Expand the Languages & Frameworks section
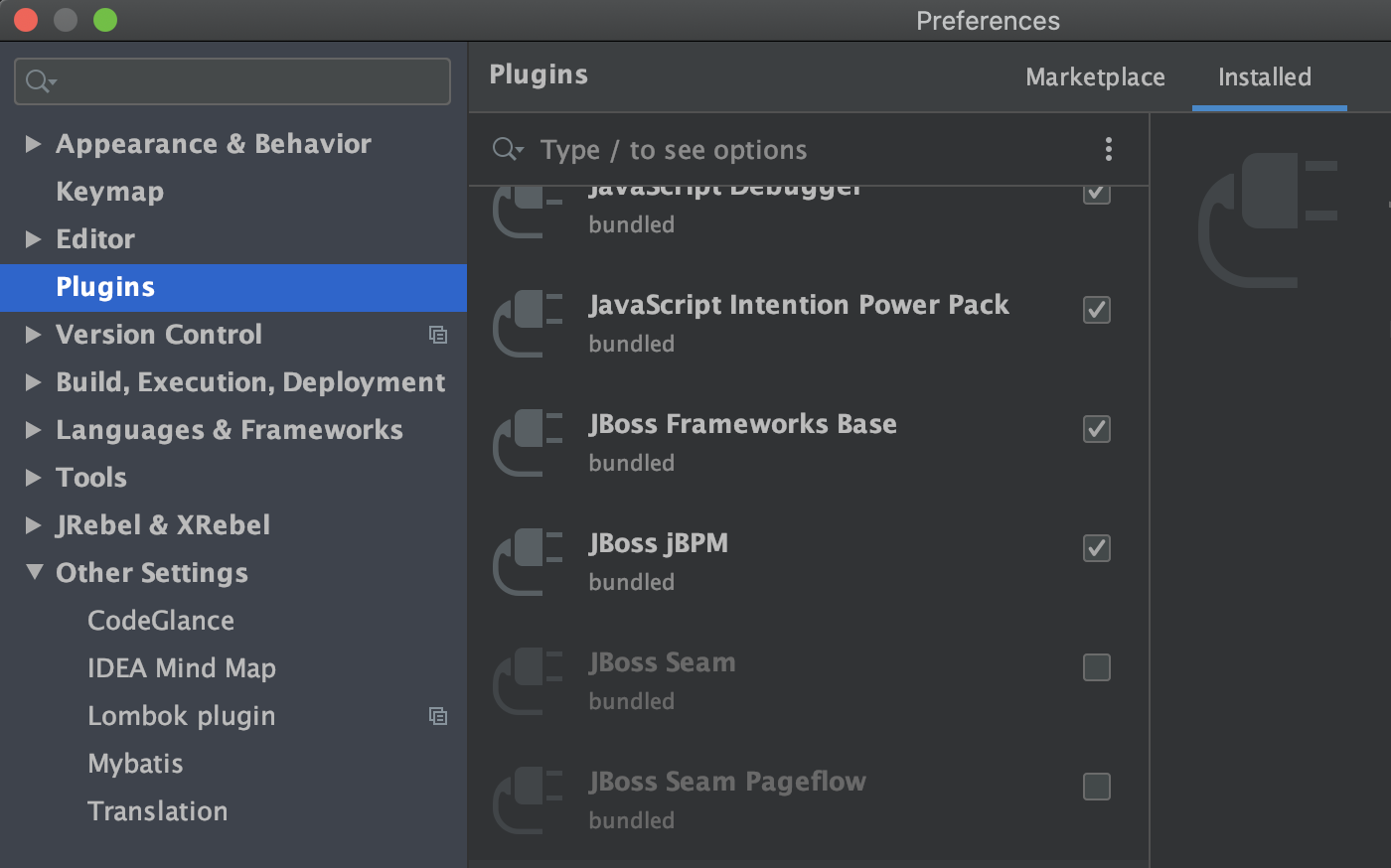The width and height of the screenshot is (1391, 868). point(34,430)
